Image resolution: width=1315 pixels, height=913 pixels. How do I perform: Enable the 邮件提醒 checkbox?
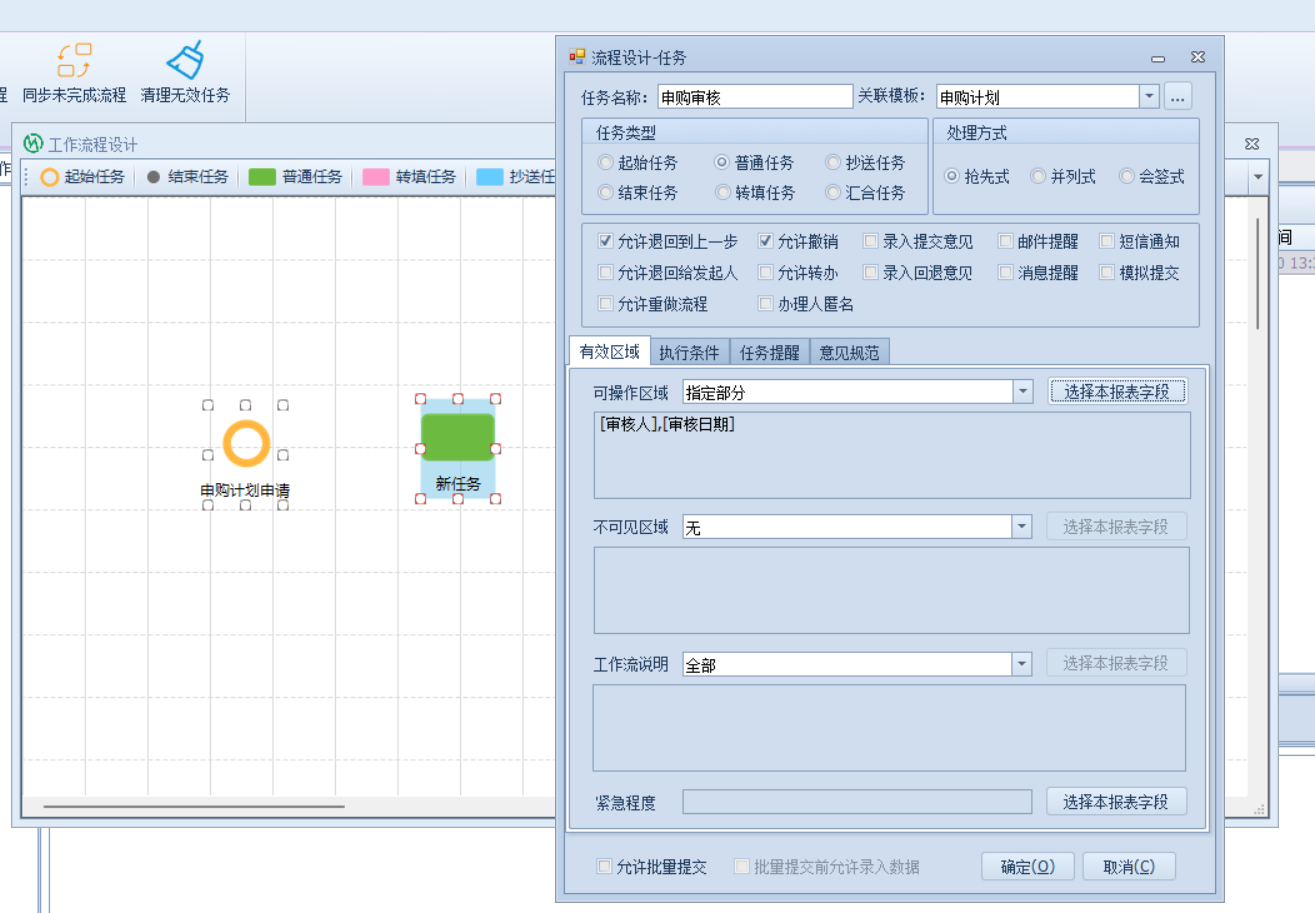1006,241
